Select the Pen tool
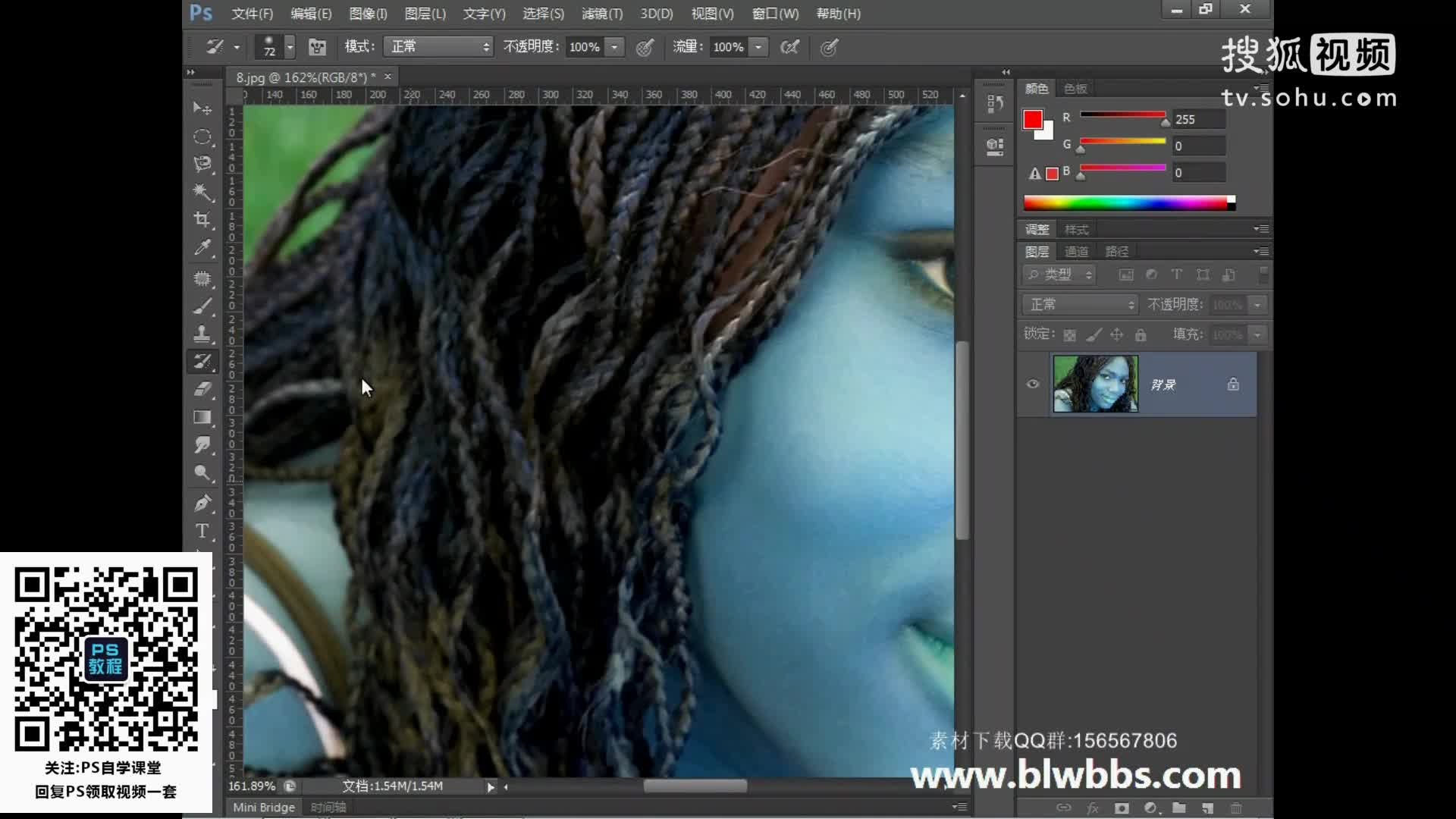Viewport: 1456px width, 819px height. pos(202,503)
